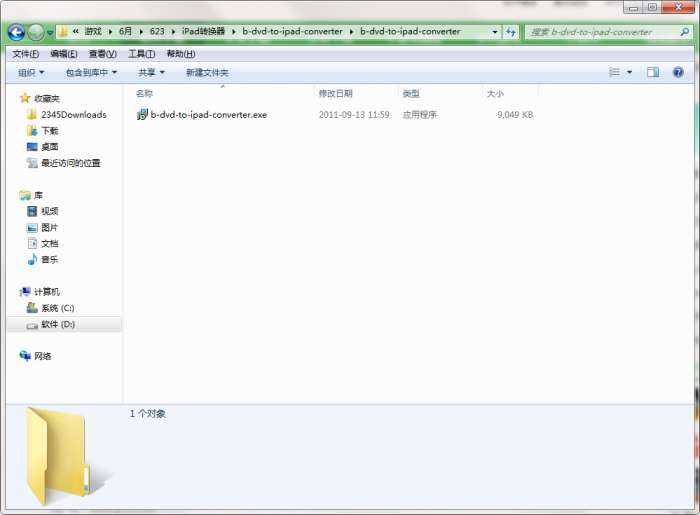Select 库 libraries node
700x515 pixels.
38,195
